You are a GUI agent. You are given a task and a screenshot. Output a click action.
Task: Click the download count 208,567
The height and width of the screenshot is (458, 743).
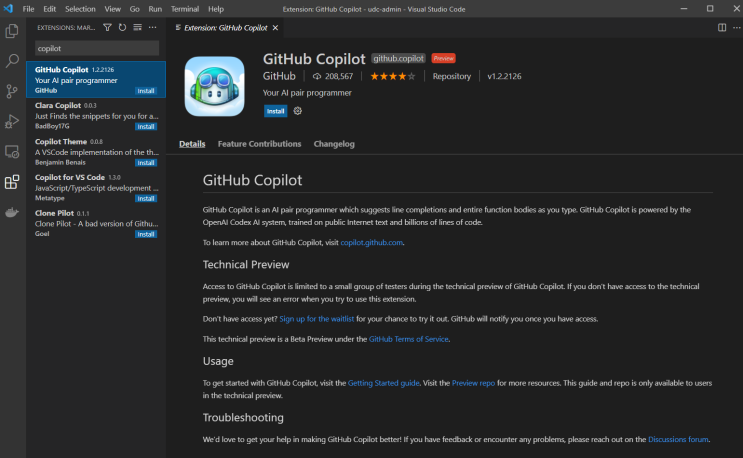pos(333,76)
